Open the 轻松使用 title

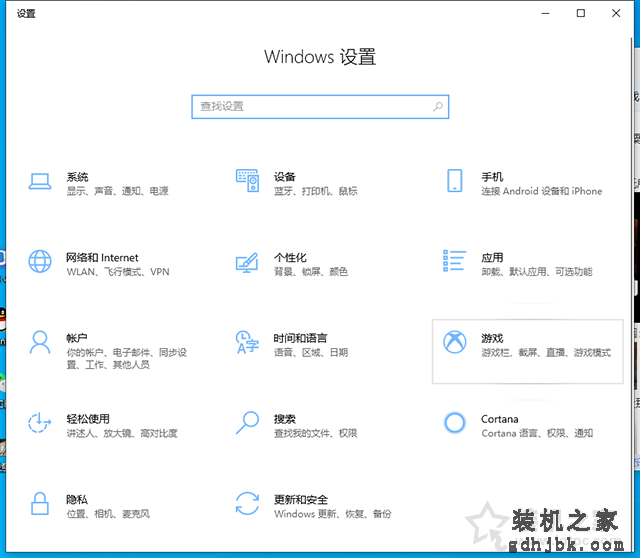(x=88, y=419)
